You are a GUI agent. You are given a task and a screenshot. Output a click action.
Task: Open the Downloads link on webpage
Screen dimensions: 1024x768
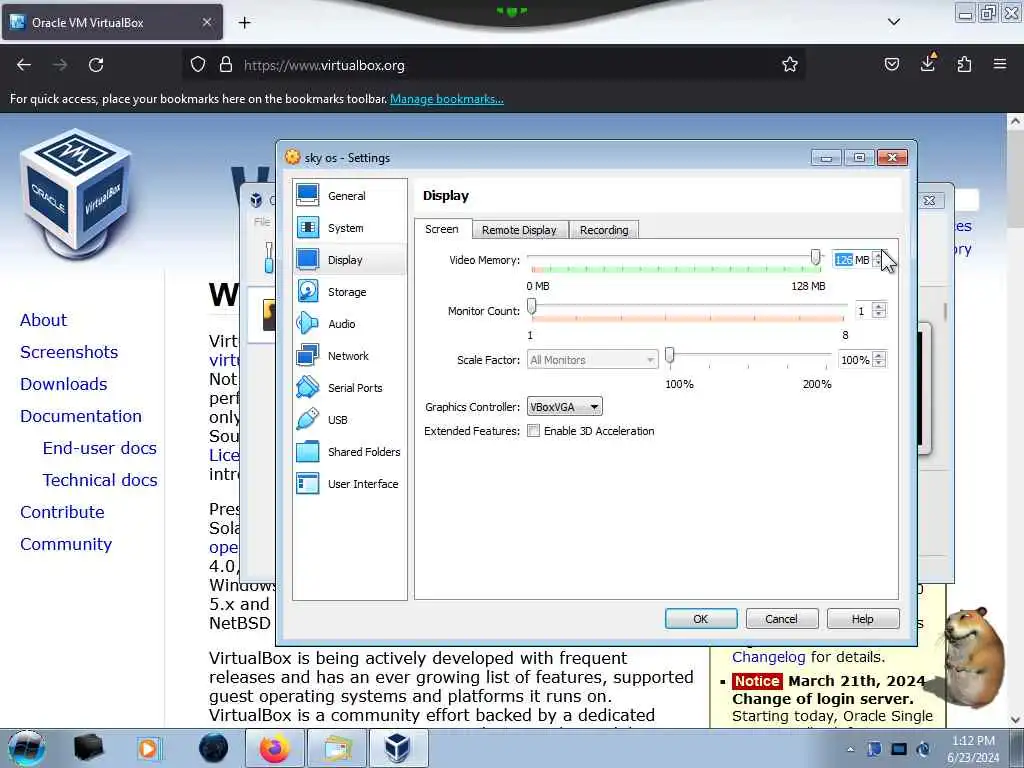click(x=63, y=384)
